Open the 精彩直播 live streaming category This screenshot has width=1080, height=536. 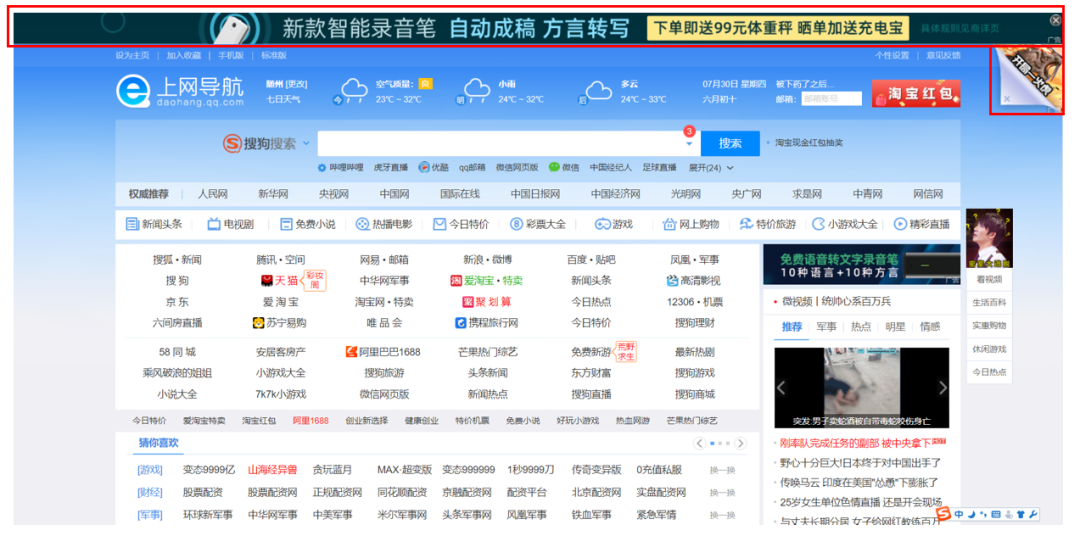[922, 224]
